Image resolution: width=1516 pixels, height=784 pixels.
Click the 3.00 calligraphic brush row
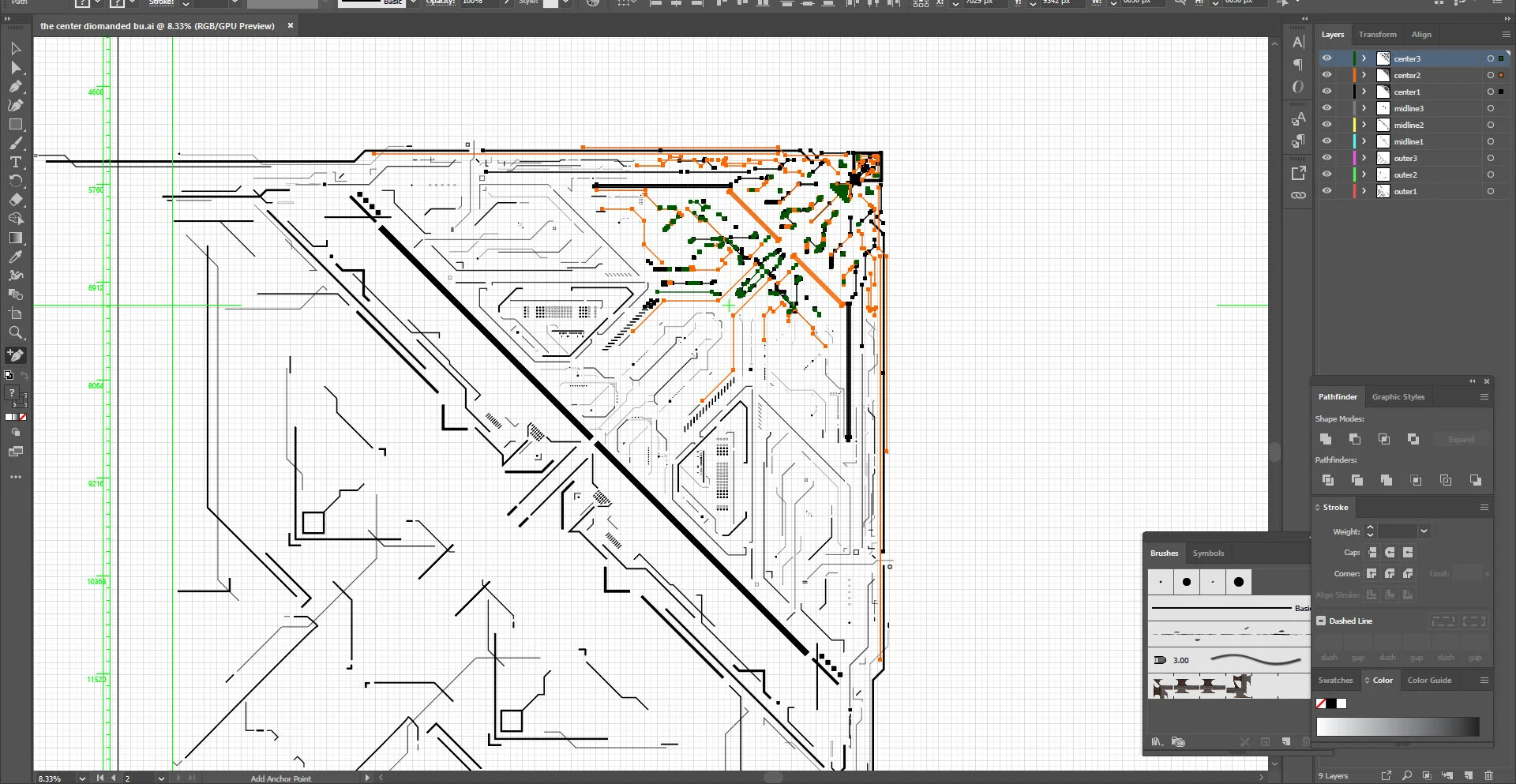point(1229,660)
